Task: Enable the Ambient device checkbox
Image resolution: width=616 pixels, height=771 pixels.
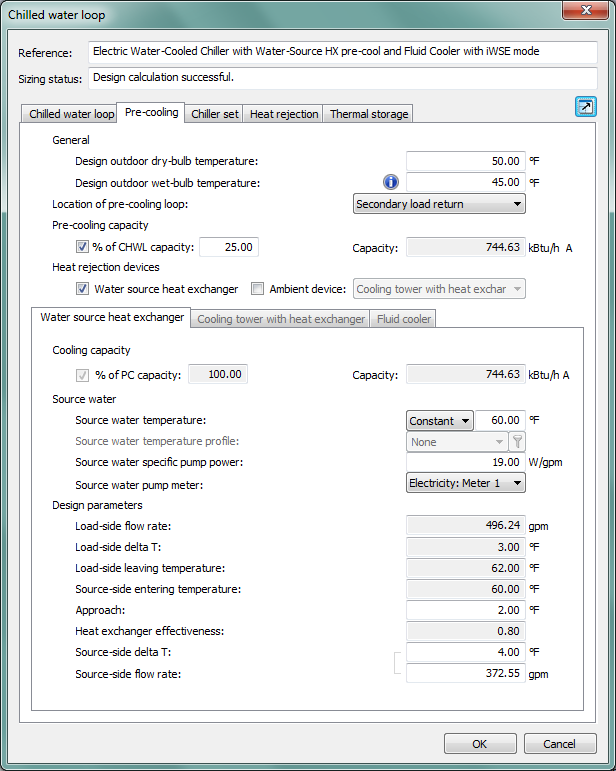Action: tap(258, 289)
